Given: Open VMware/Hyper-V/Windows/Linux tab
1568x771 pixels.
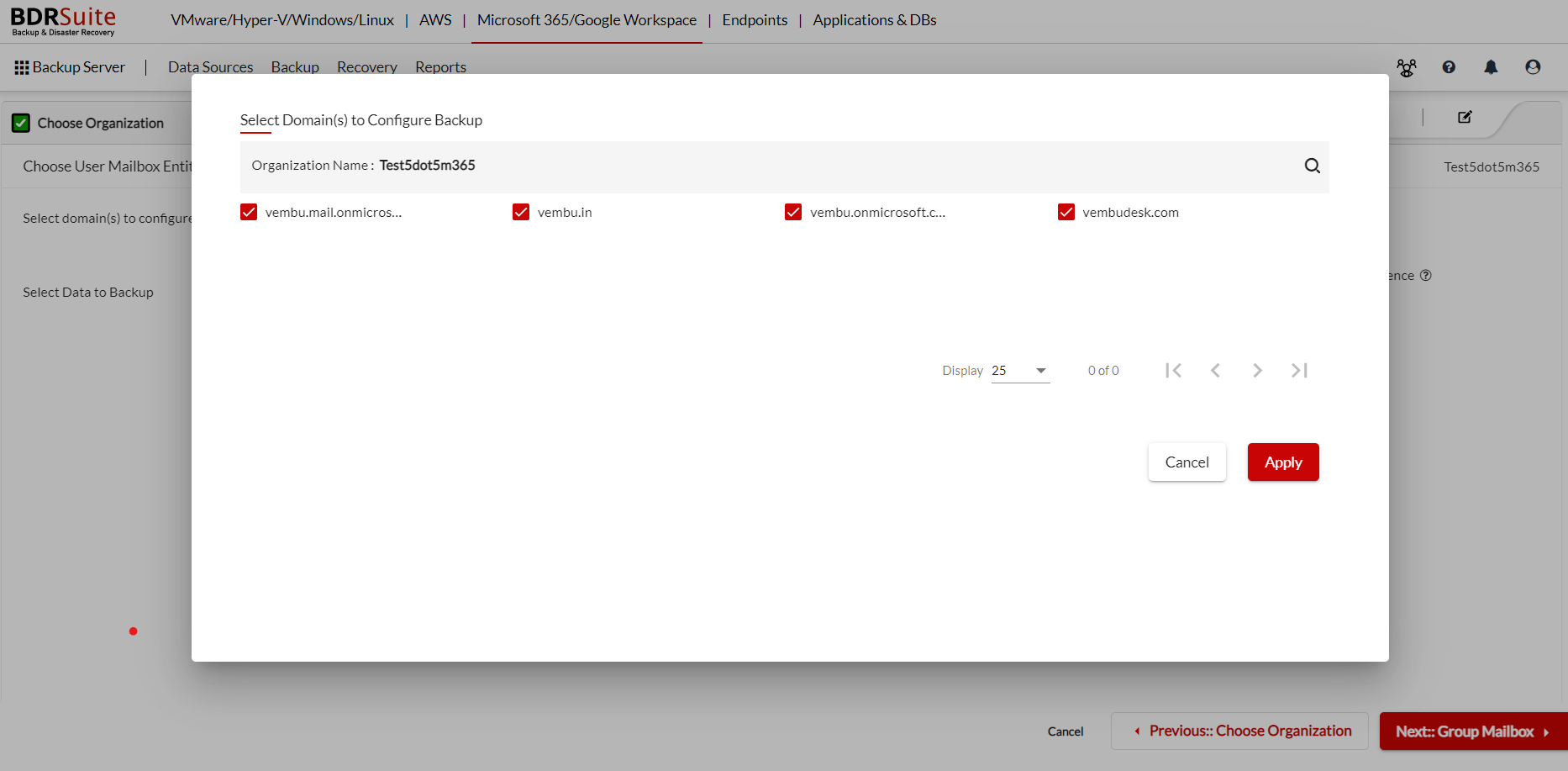Looking at the screenshot, I should coord(282,20).
